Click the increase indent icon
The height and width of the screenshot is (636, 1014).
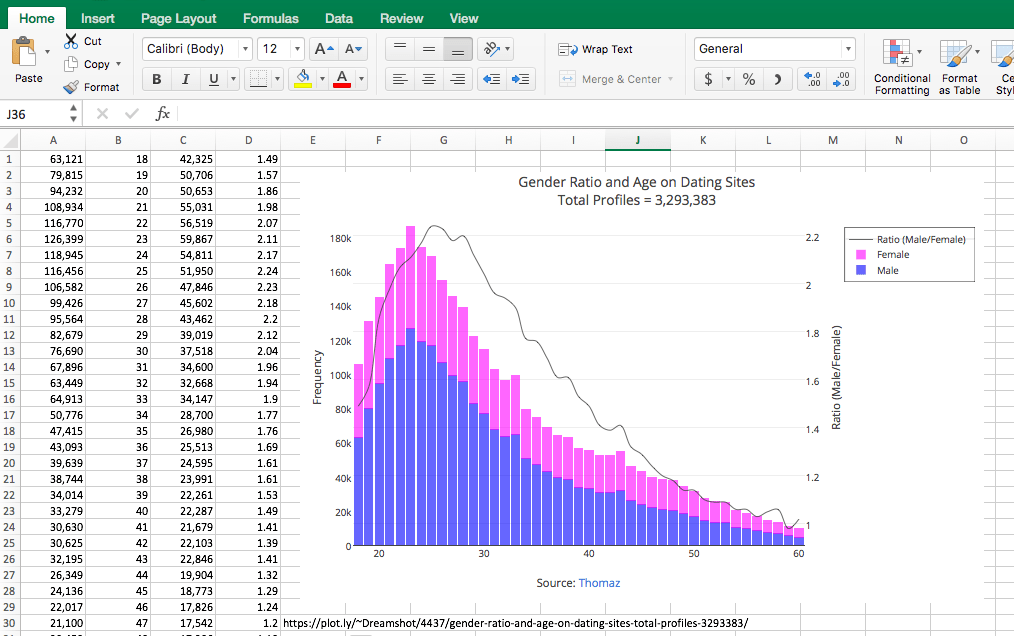coord(520,80)
